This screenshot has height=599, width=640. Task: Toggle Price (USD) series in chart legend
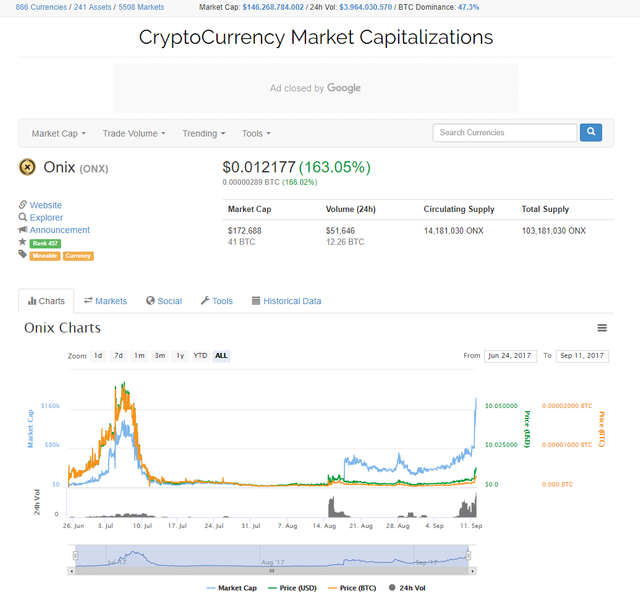(292, 588)
